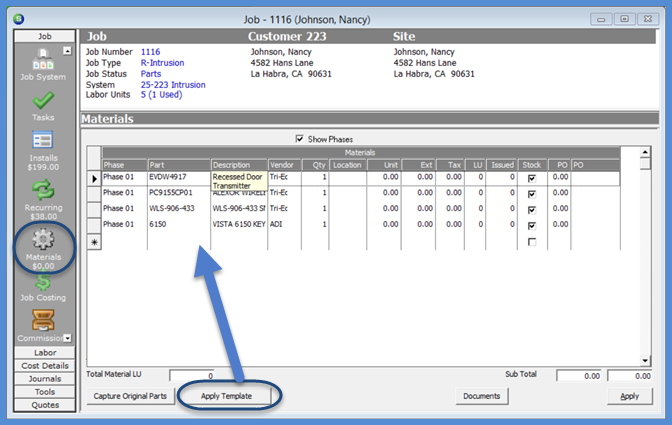Sort by the Qty column header
The width and height of the screenshot is (672, 425).
[x=315, y=165]
